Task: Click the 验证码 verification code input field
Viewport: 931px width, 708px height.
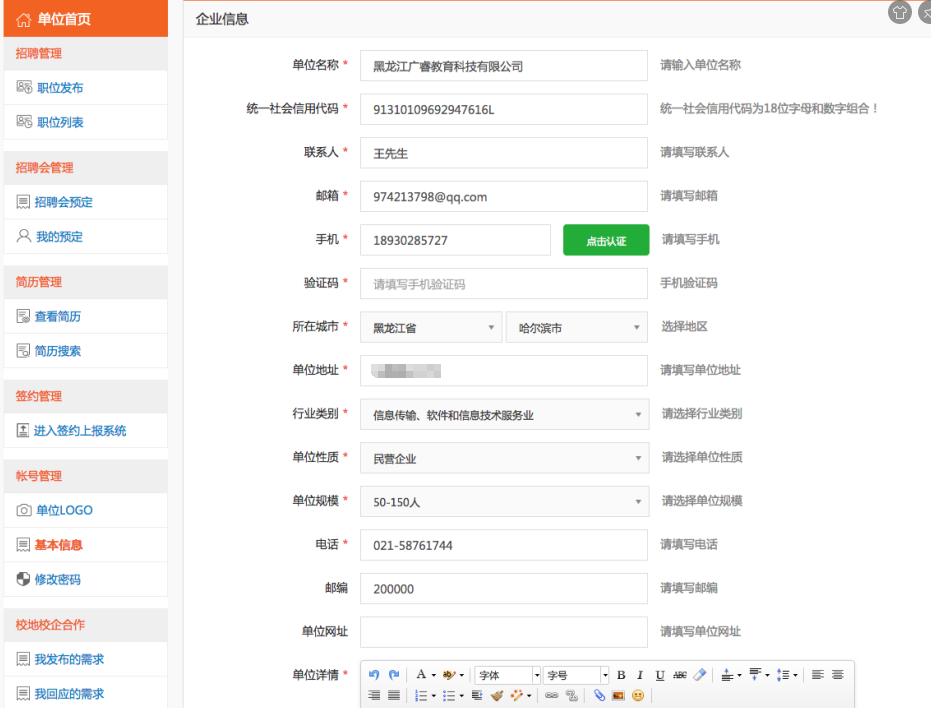Action: [504, 284]
